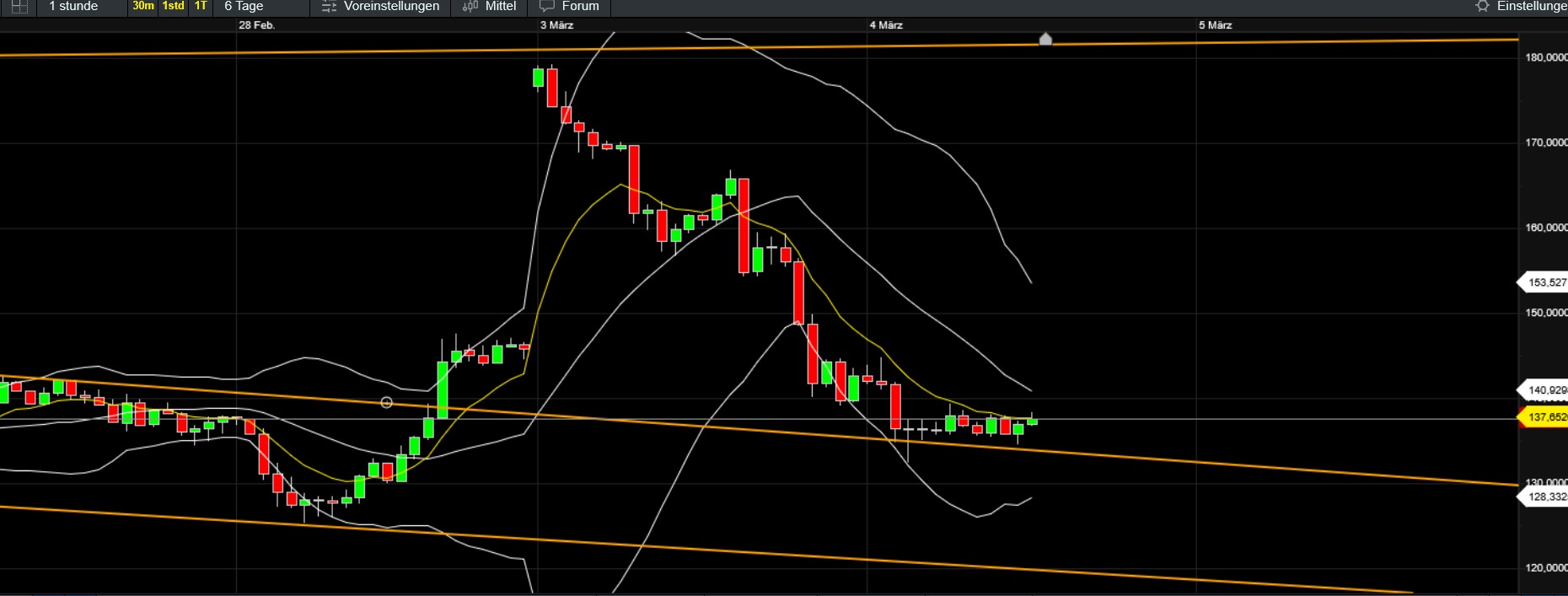Click the 153,527 upper band price label
1568x596 pixels.
click(1544, 282)
